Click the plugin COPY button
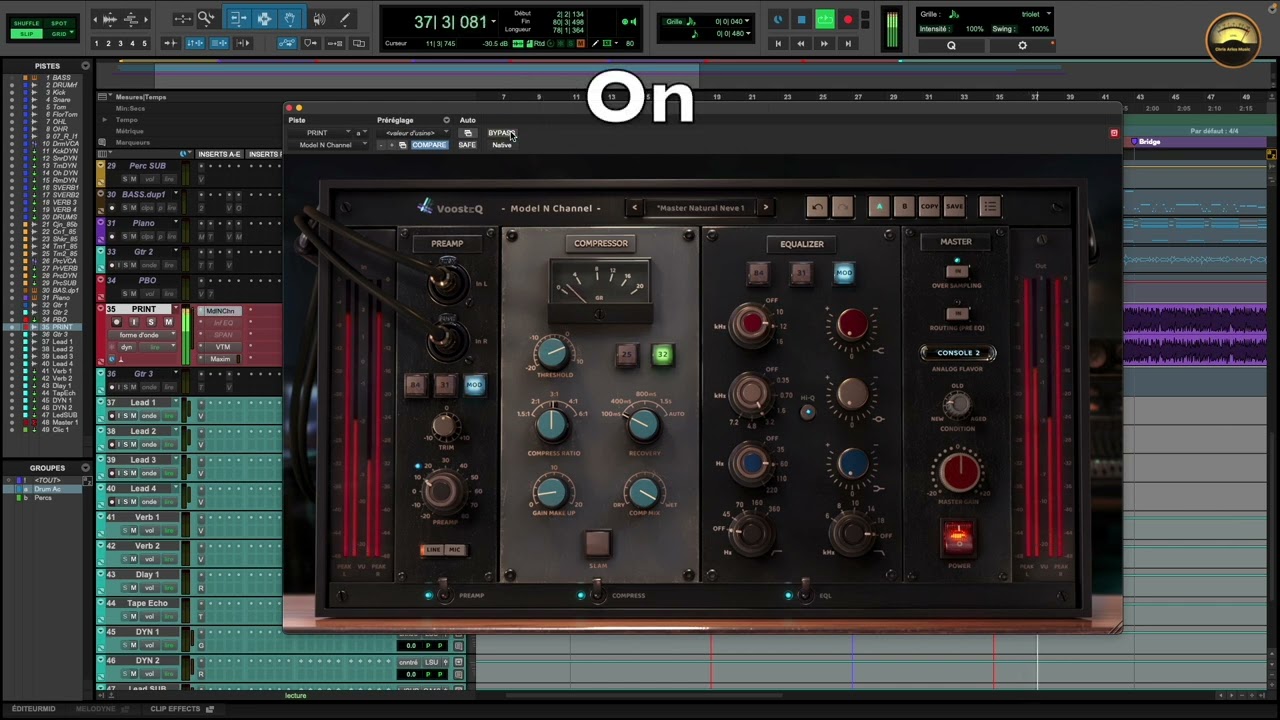The image size is (1280, 720). [929, 207]
